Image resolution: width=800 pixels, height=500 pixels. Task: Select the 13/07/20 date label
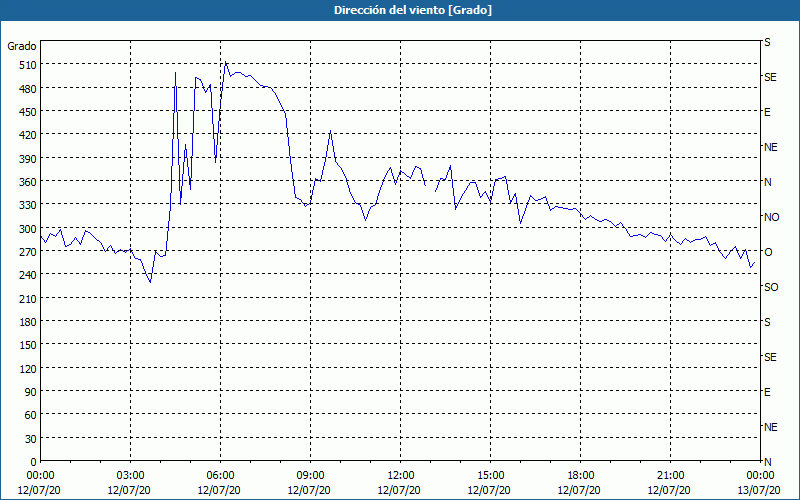760,490
